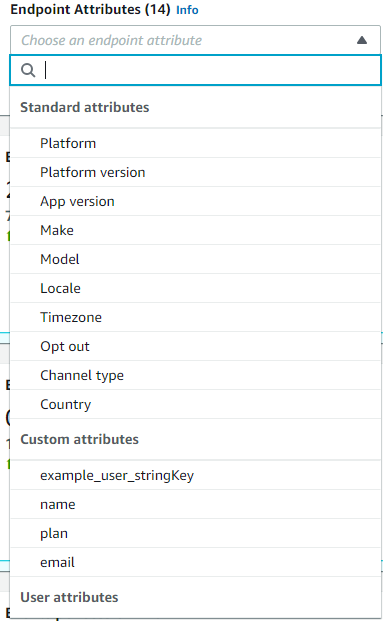Select the Model attribute

(x=195, y=259)
